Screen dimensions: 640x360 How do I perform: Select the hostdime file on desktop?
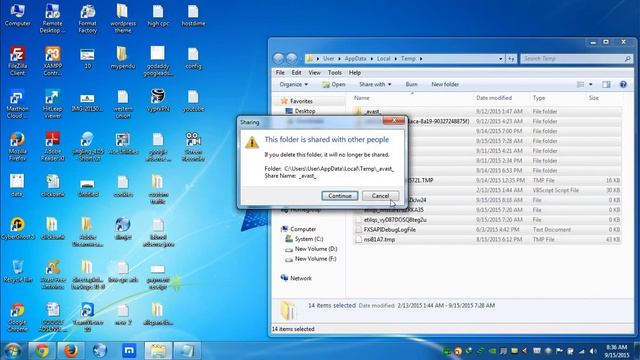[x=193, y=16]
